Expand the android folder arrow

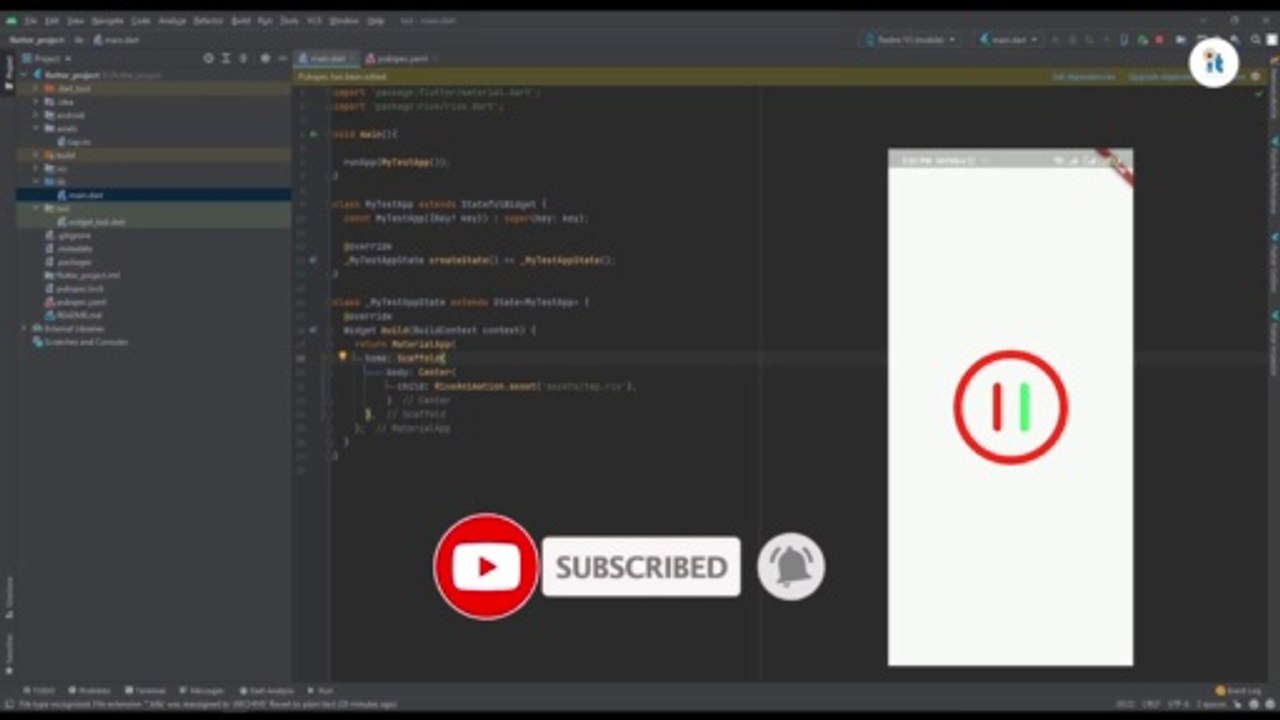(36, 115)
